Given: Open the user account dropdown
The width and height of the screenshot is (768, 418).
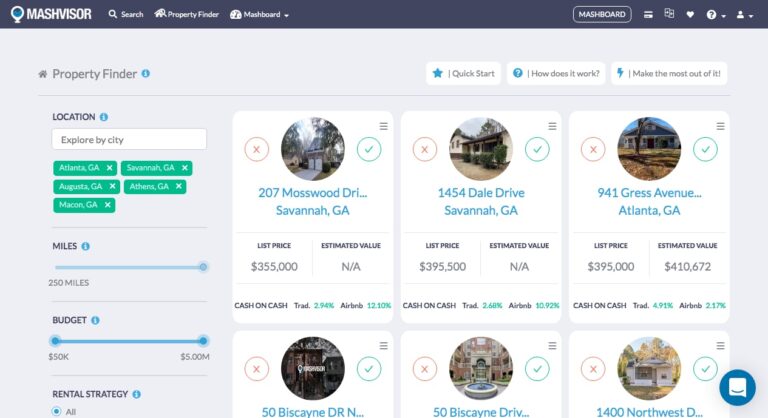Looking at the screenshot, I should (743, 15).
